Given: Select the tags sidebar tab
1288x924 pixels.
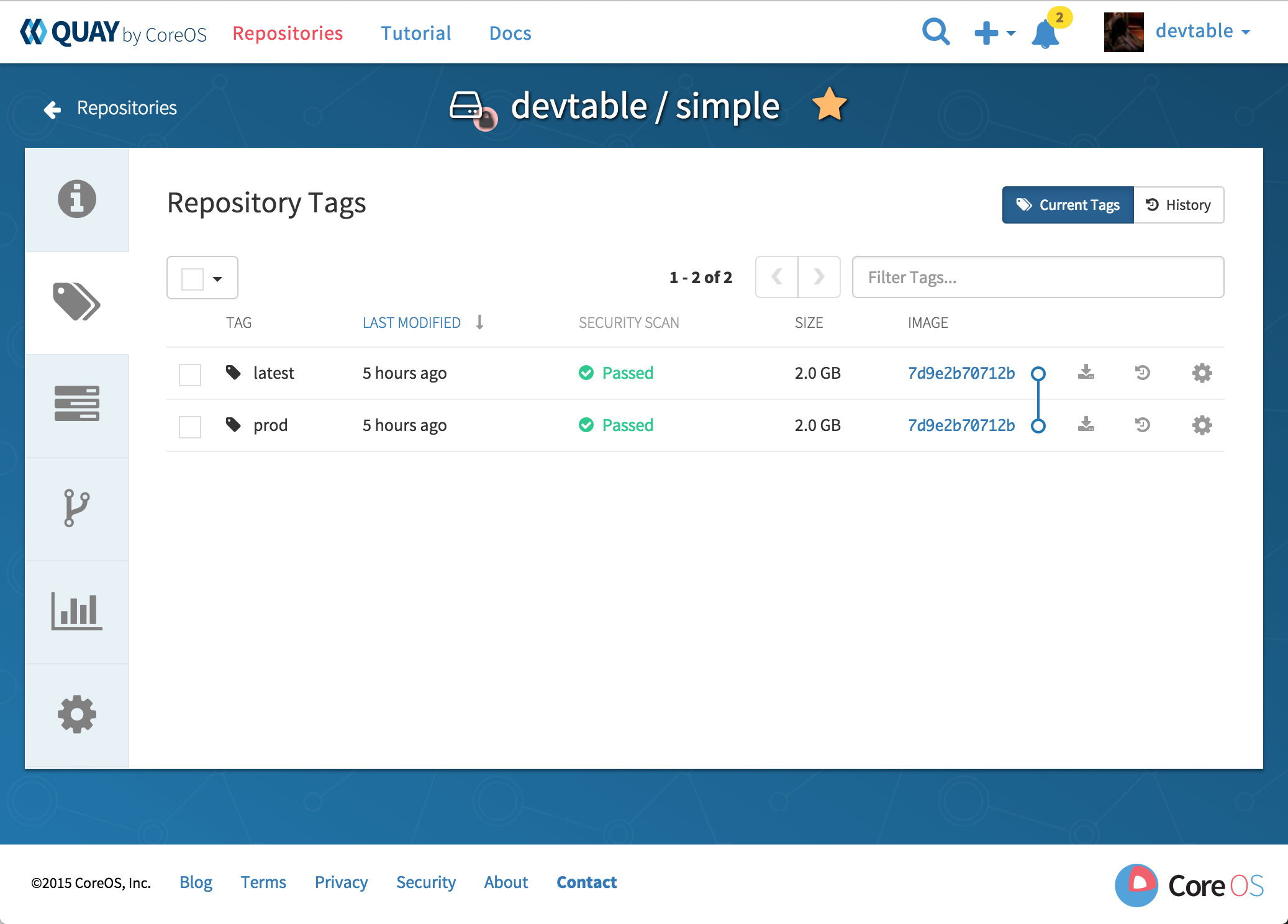Looking at the screenshot, I should coord(77,302).
